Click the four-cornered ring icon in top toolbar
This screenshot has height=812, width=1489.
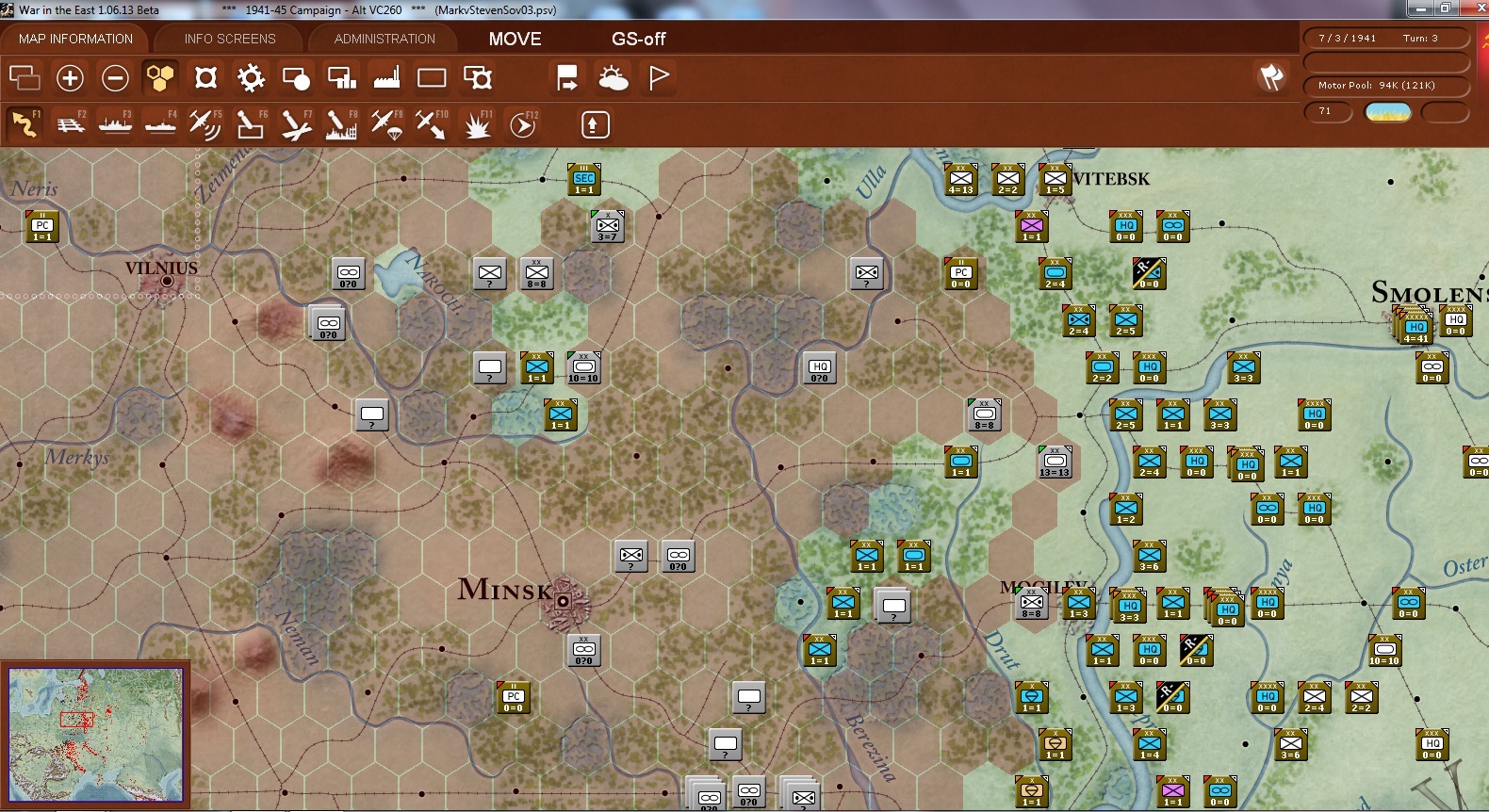click(x=205, y=77)
